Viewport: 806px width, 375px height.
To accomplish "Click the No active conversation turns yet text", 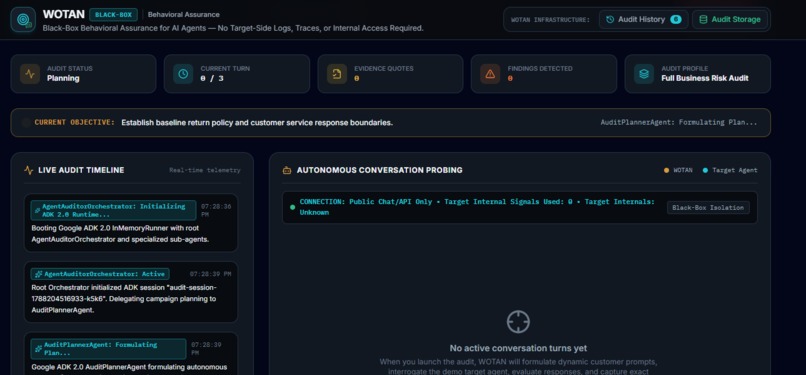I will click(x=518, y=348).
